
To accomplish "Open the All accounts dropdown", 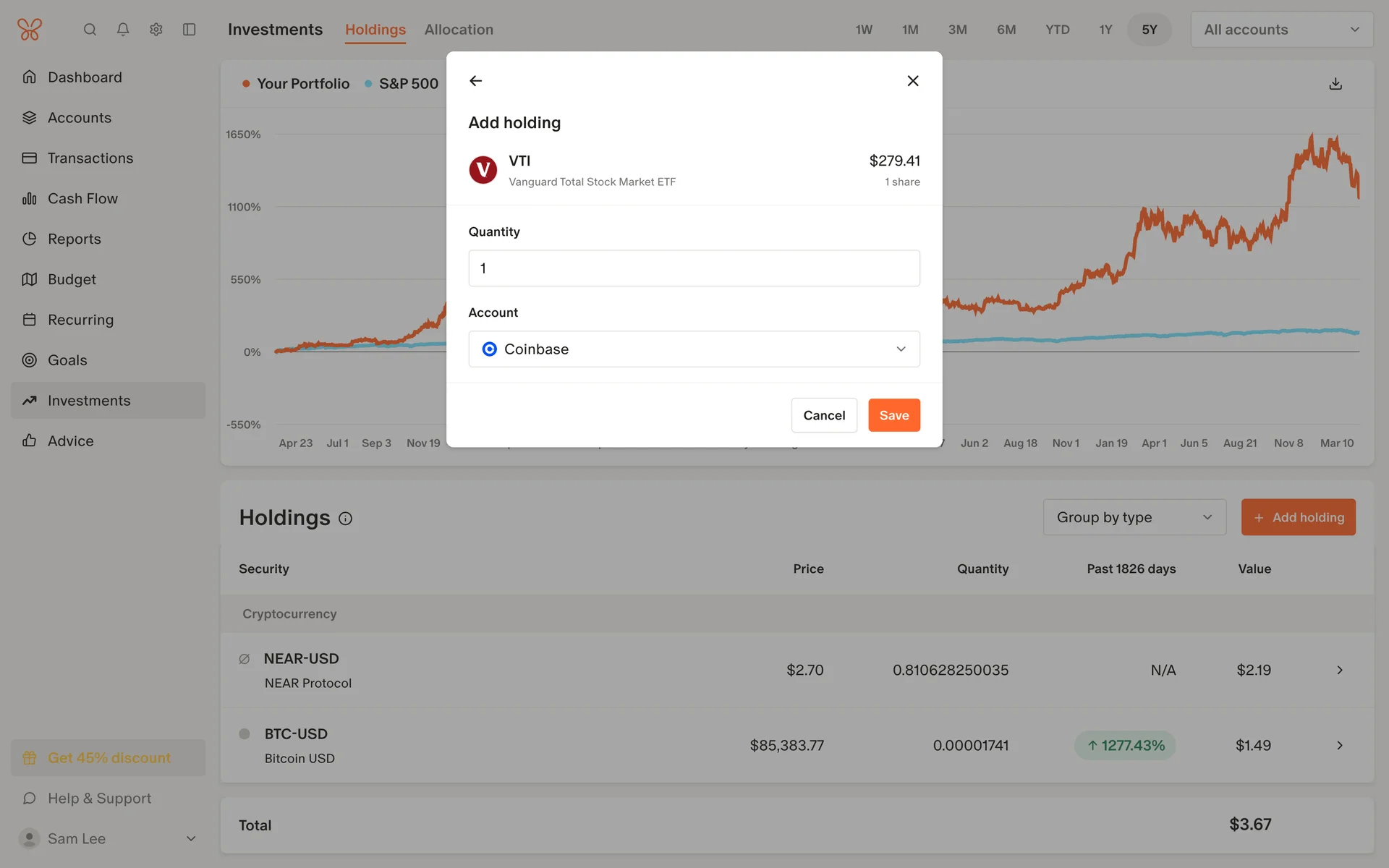I will pyautogui.click(x=1281, y=30).
